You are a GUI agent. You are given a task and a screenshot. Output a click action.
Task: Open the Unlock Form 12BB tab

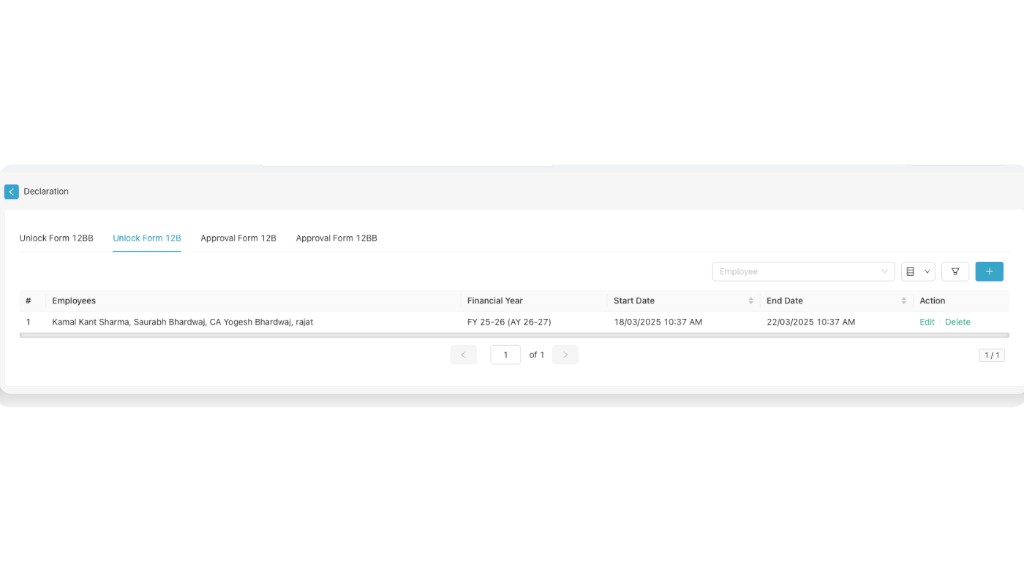pos(56,238)
